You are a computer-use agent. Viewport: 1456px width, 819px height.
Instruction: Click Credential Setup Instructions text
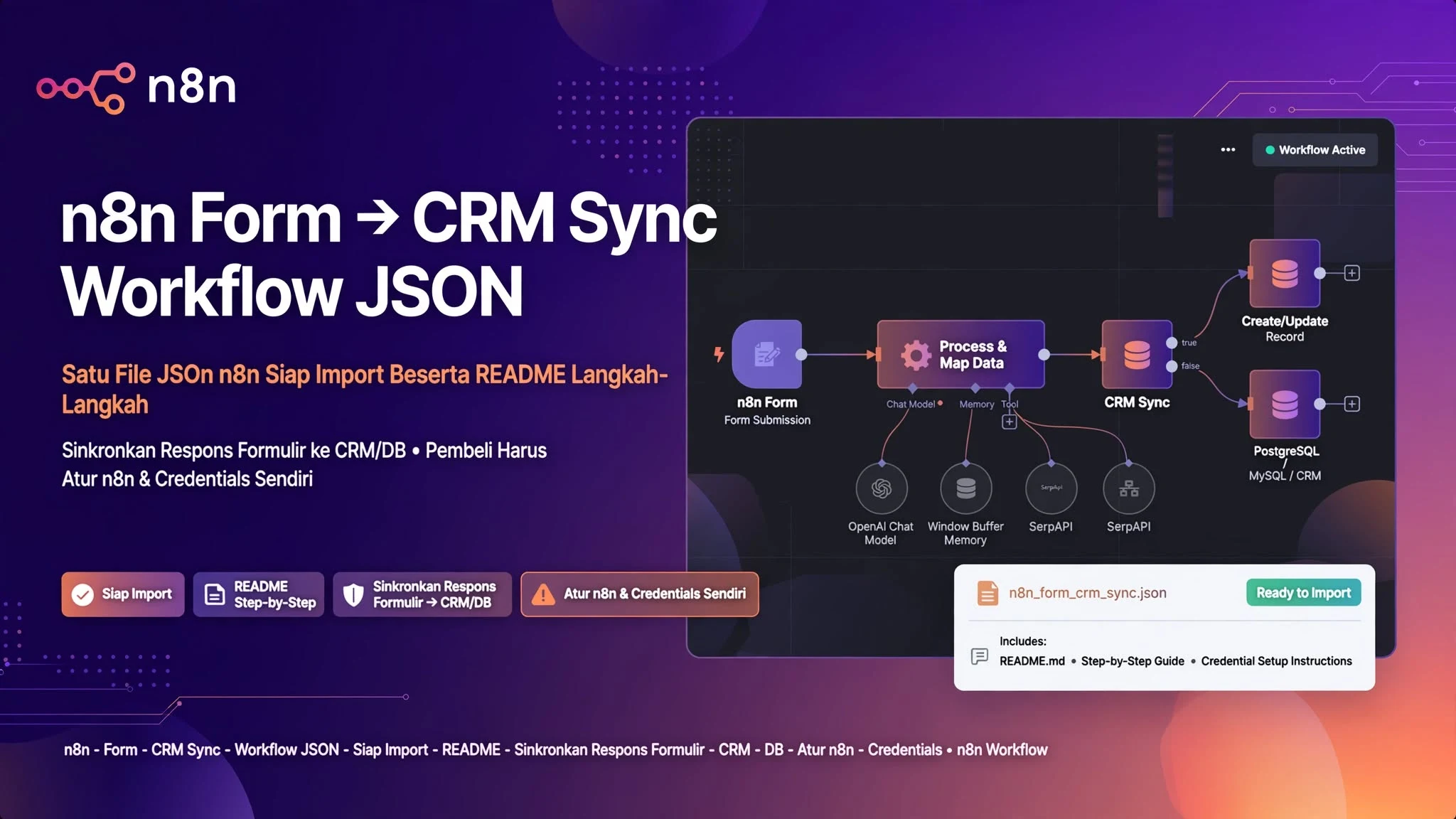[1276, 661]
